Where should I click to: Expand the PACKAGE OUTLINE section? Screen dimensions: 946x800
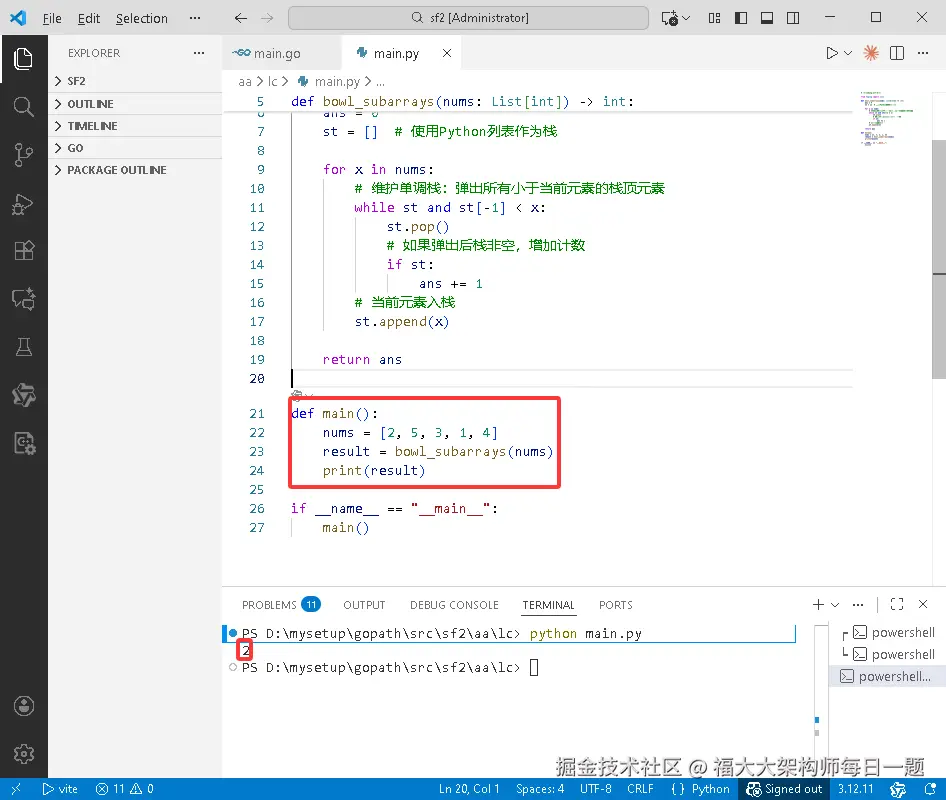point(135,170)
